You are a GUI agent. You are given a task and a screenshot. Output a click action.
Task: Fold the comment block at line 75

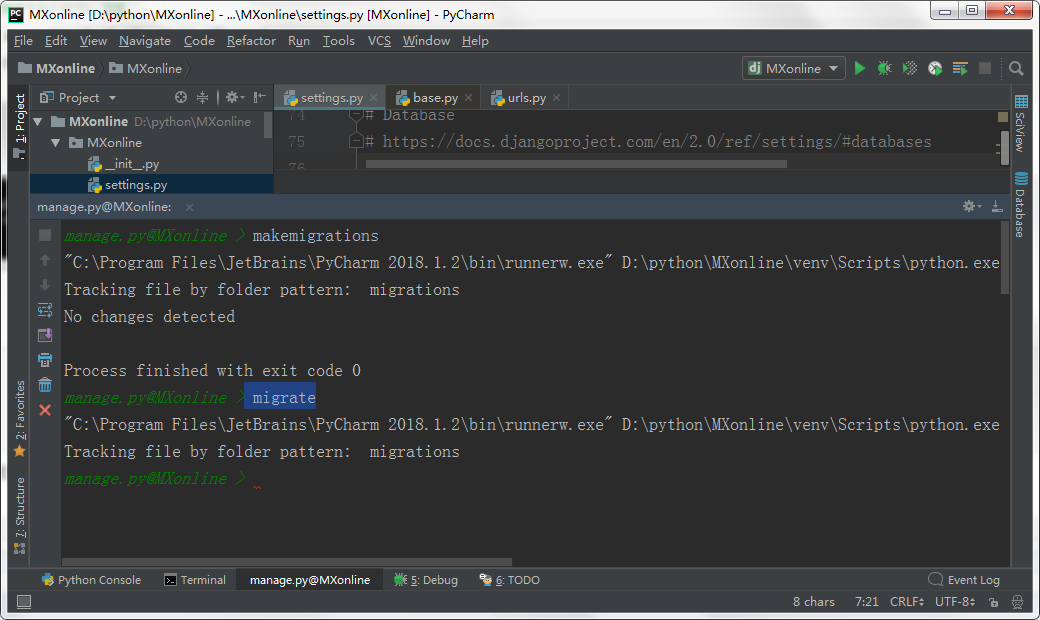(x=356, y=141)
